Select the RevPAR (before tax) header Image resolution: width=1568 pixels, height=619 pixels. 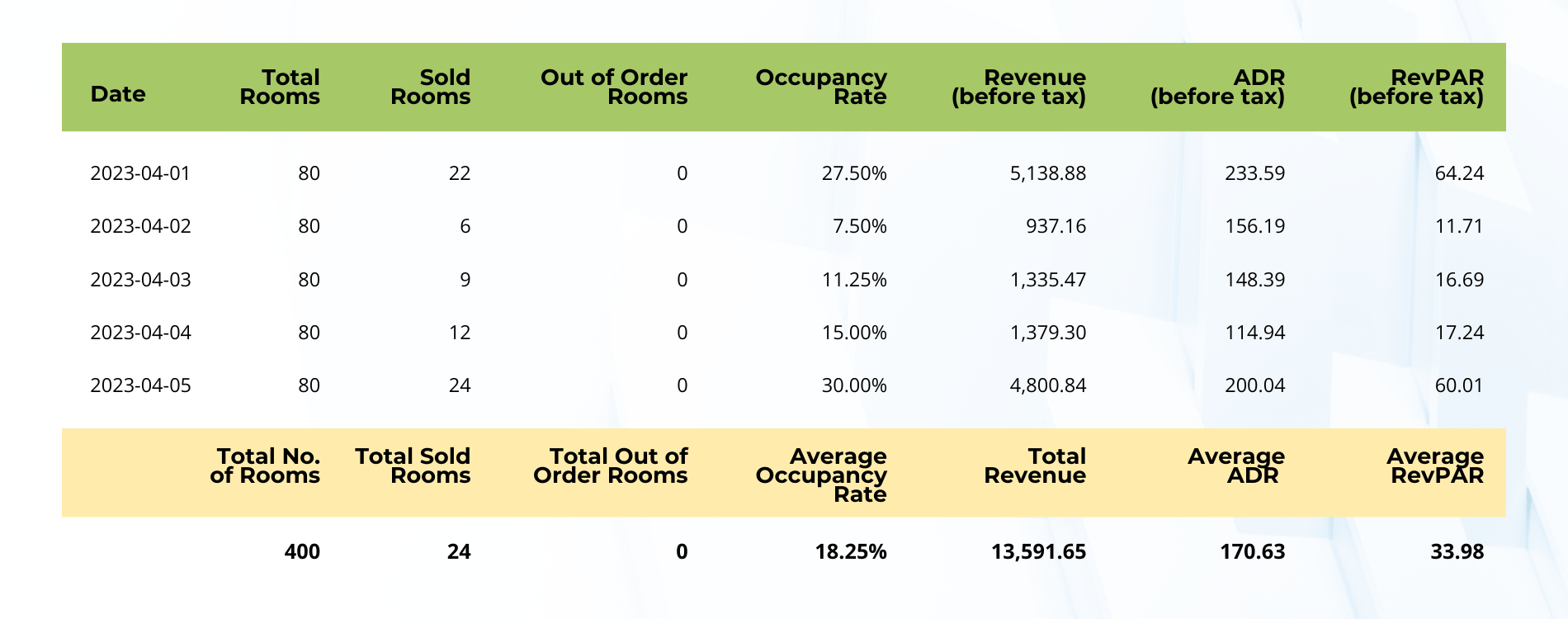(x=1416, y=87)
